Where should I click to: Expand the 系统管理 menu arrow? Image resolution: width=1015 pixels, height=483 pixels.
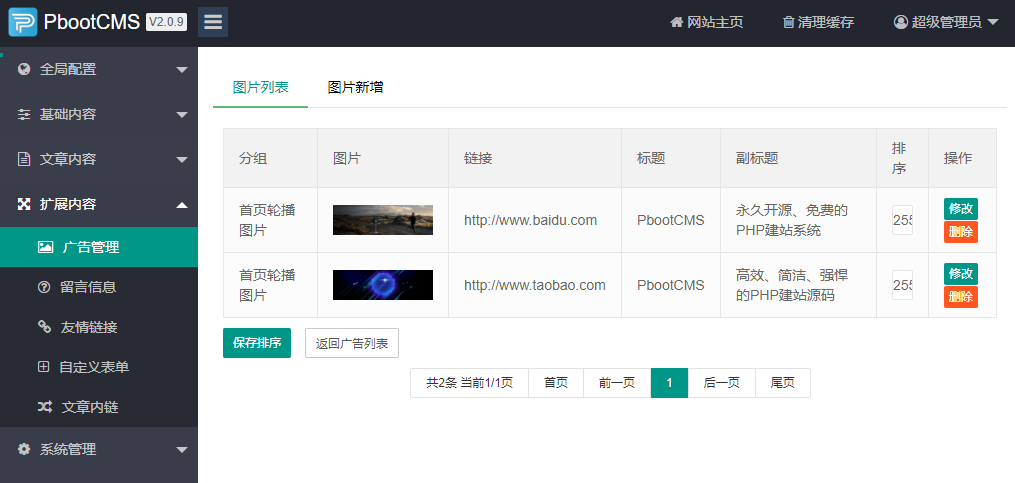182,449
